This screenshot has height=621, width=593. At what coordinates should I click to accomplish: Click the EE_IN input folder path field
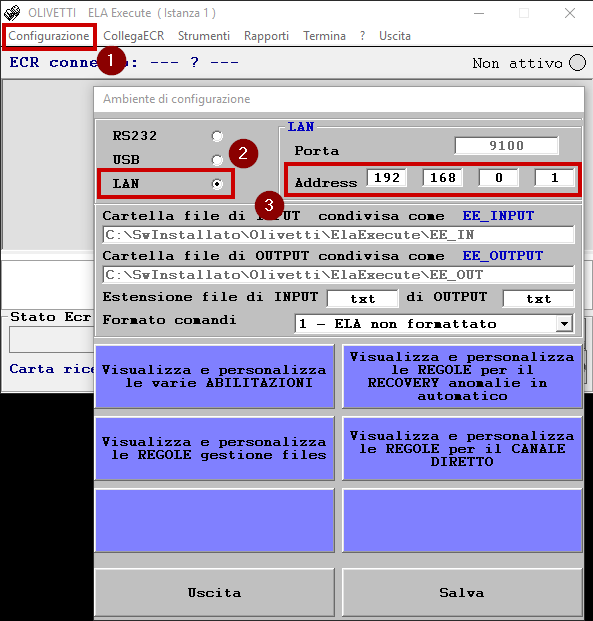point(338,235)
